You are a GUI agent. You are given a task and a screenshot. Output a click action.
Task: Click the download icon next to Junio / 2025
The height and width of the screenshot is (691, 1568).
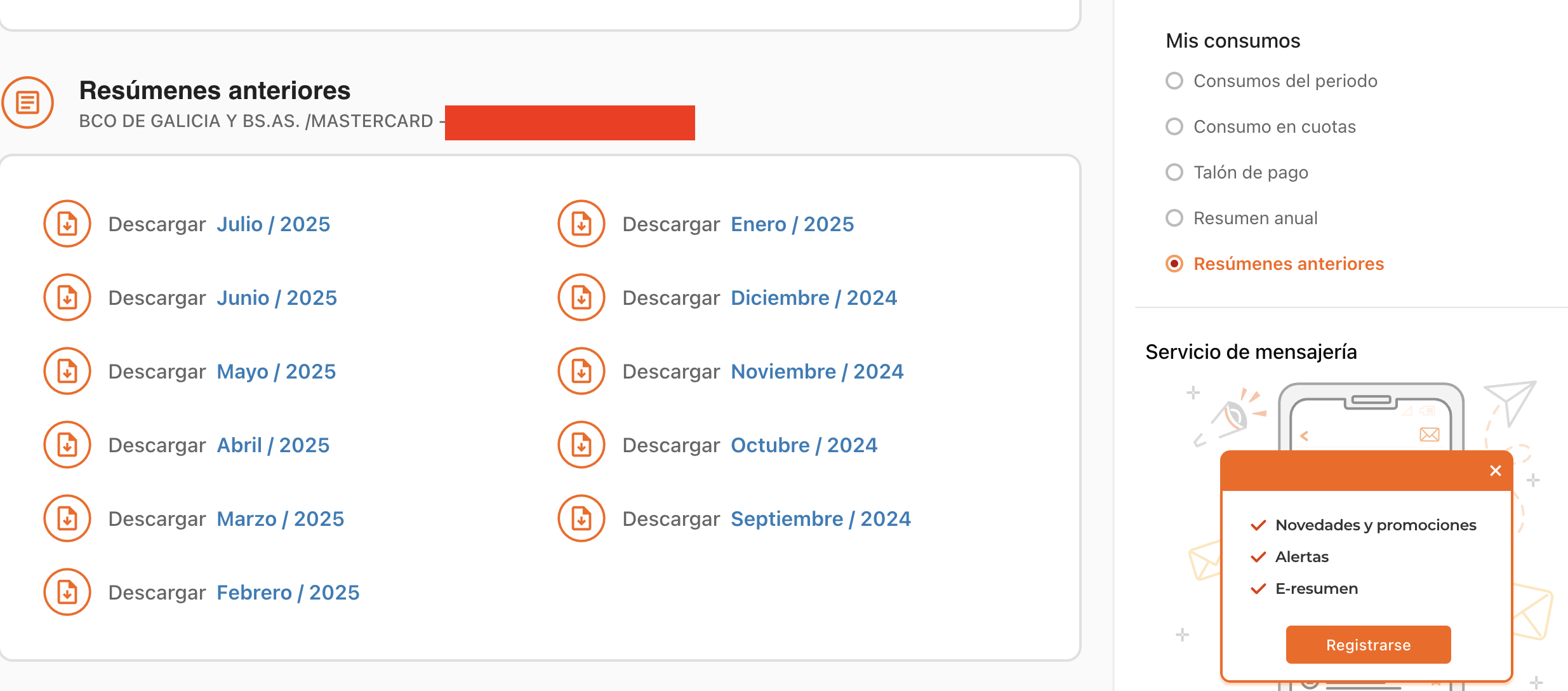tap(67, 297)
